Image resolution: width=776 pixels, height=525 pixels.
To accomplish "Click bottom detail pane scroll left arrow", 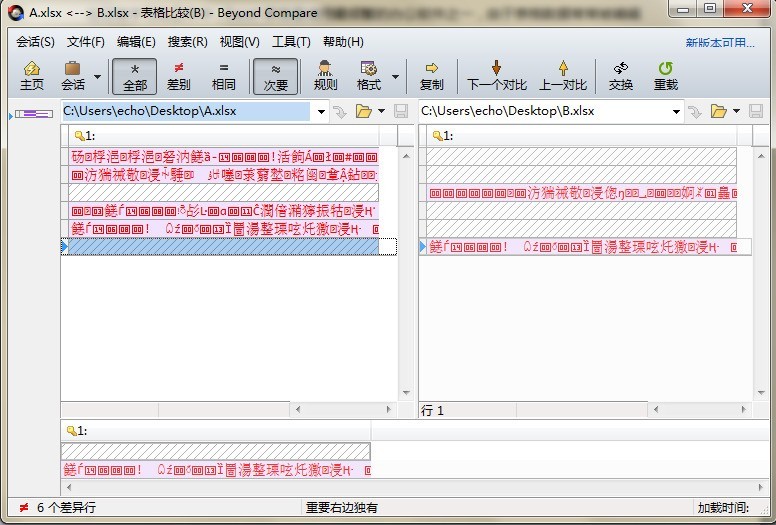I will click(x=68, y=487).
